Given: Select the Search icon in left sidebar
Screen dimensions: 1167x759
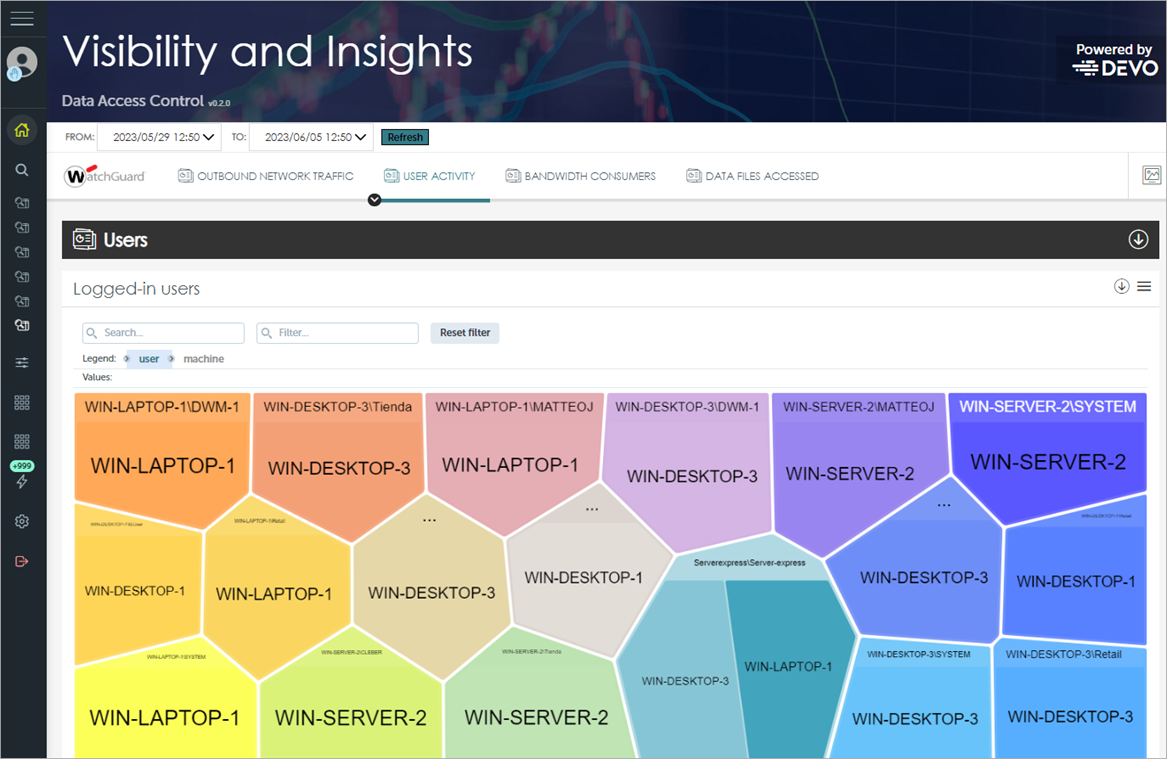Looking at the screenshot, I should 21,169.
